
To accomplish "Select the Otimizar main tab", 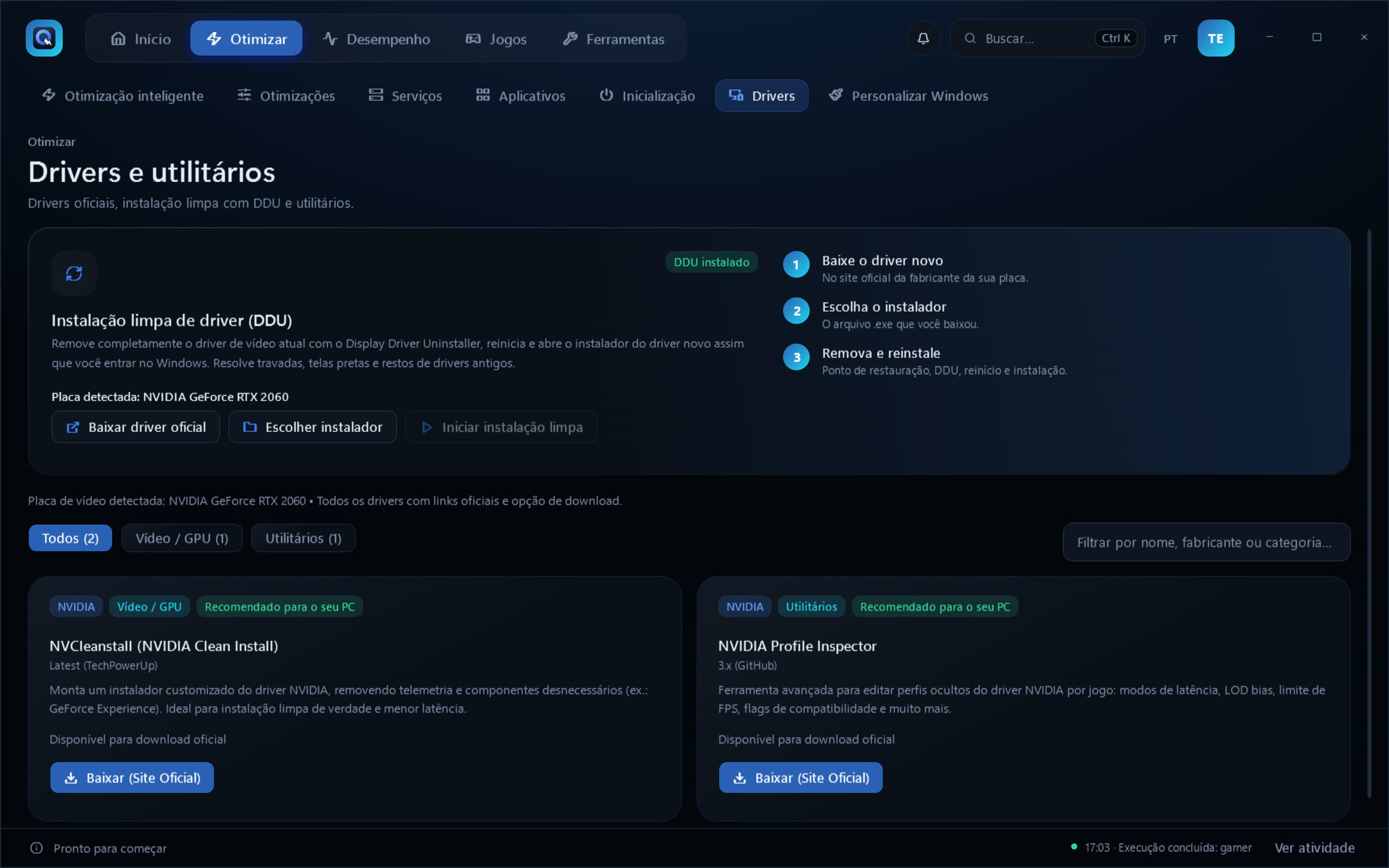I will tap(246, 39).
